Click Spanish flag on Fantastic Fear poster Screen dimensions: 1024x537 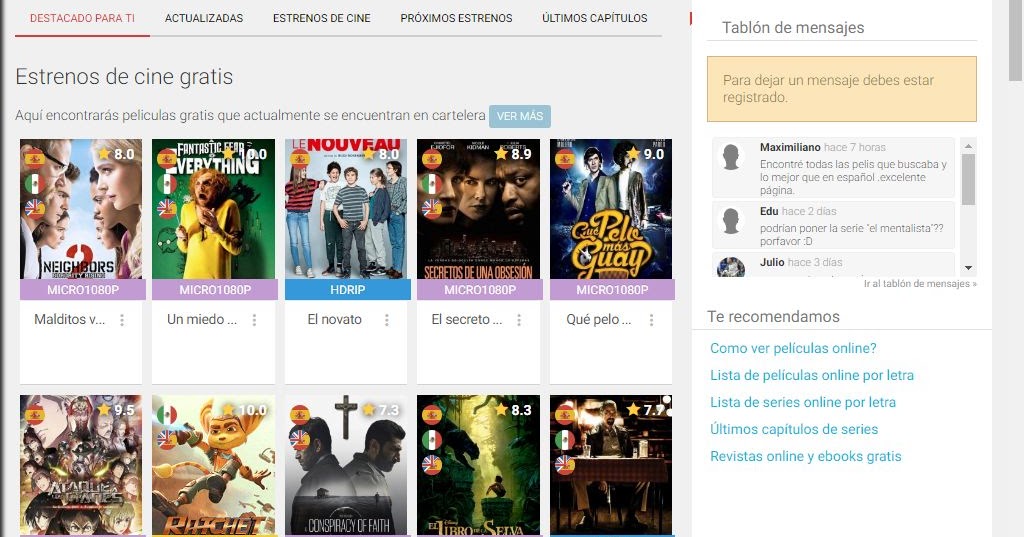tap(167, 158)
